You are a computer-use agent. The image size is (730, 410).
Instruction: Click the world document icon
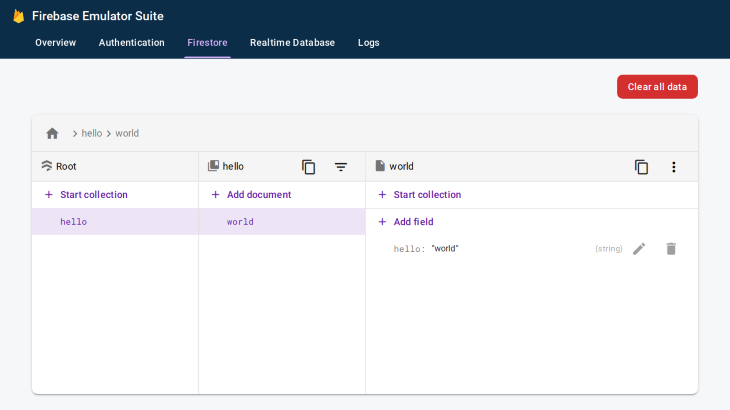(380, 166)
